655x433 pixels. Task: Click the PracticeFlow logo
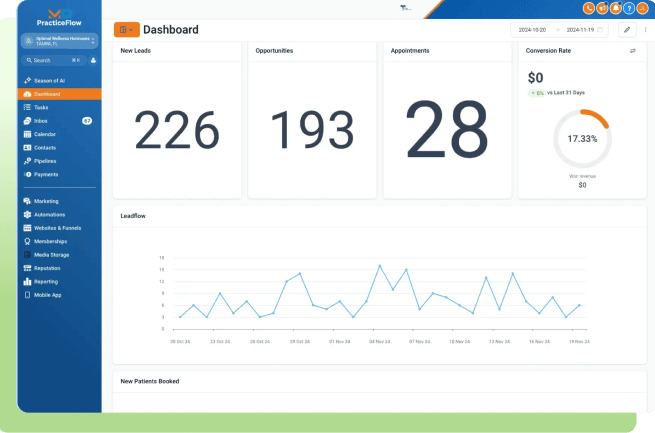tap(59, 18)
